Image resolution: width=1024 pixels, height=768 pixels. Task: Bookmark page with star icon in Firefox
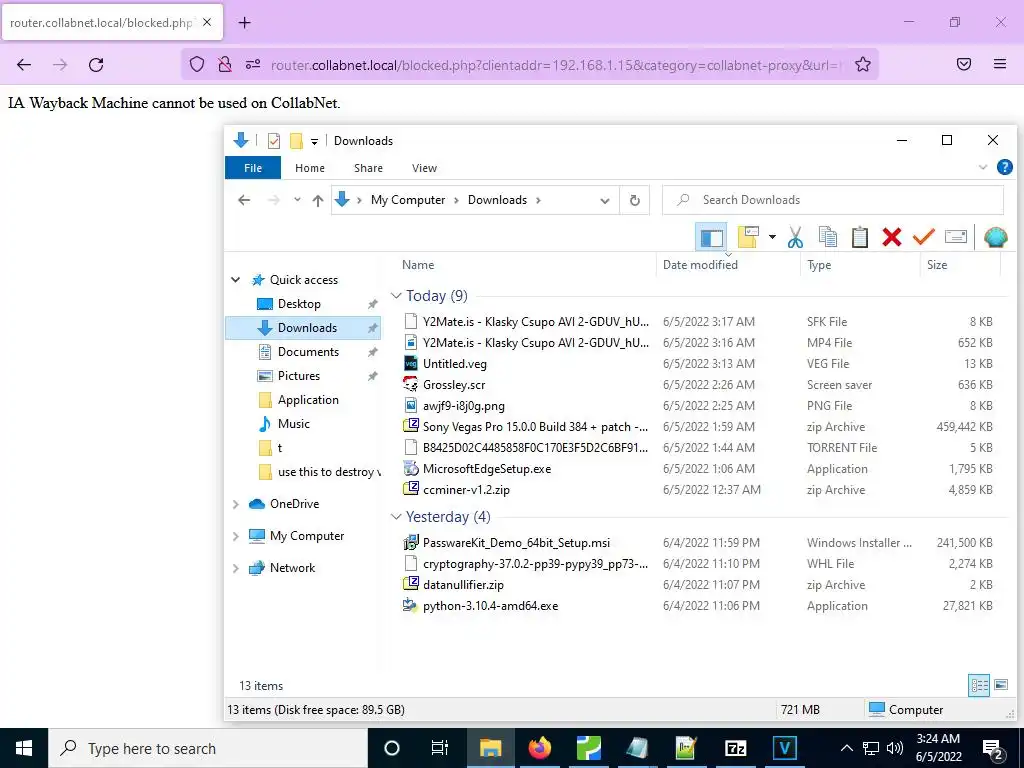click(x=863, y=64)
